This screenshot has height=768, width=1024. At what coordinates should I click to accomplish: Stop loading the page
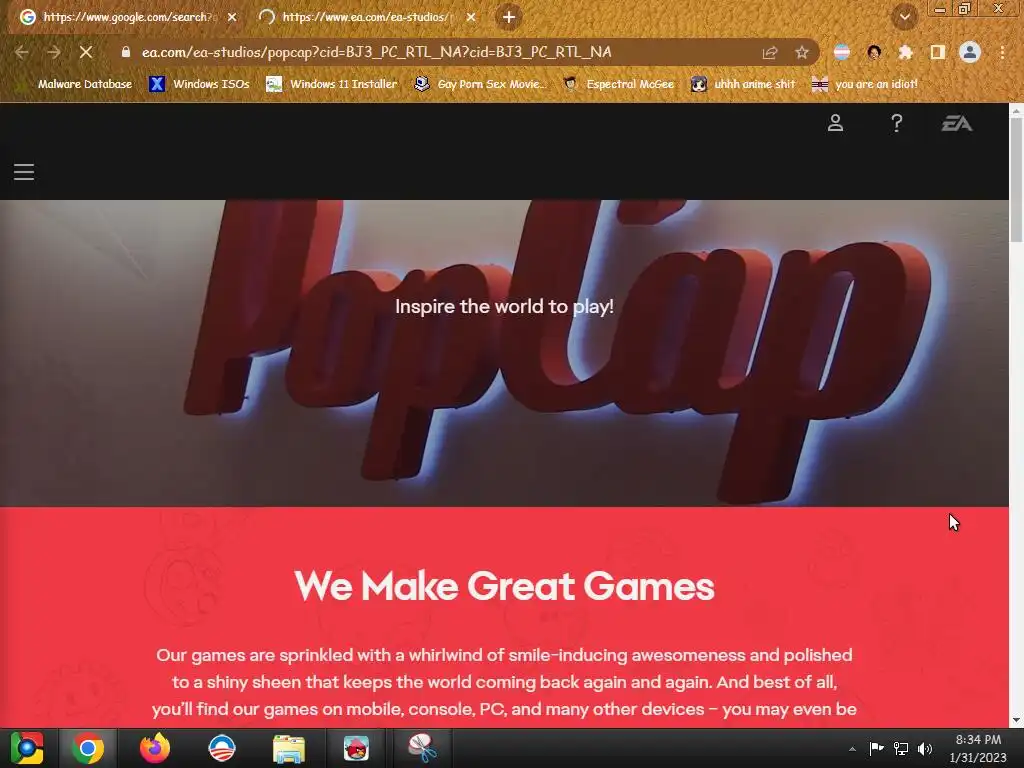86,52
